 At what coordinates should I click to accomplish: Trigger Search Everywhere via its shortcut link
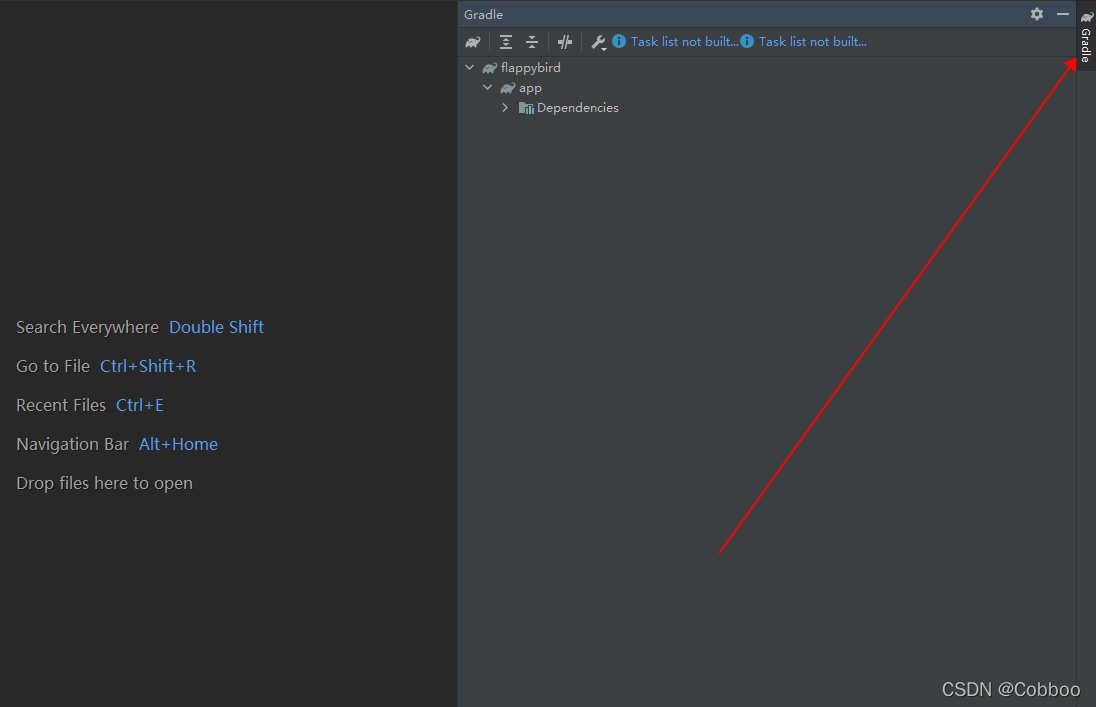(216, 327)
